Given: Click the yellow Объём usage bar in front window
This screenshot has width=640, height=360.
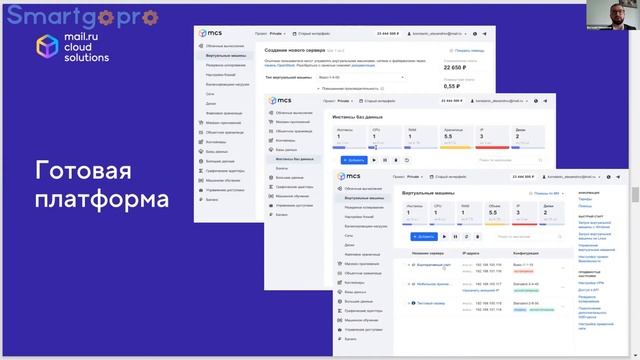Looking at the screenshot, I should [497, 224].
